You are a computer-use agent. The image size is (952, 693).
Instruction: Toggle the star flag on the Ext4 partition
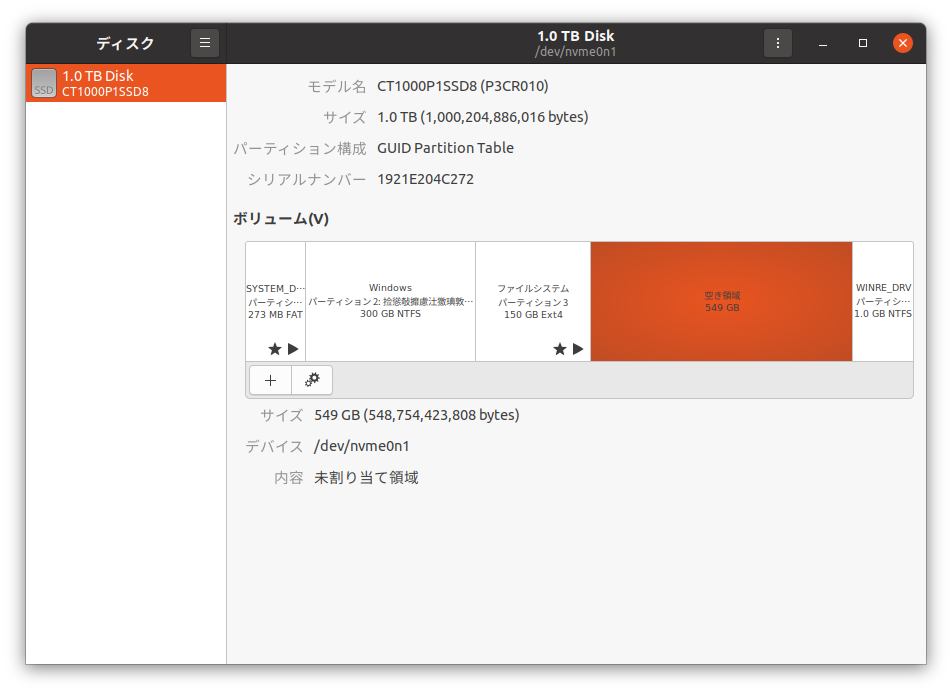tap(559, 349)
